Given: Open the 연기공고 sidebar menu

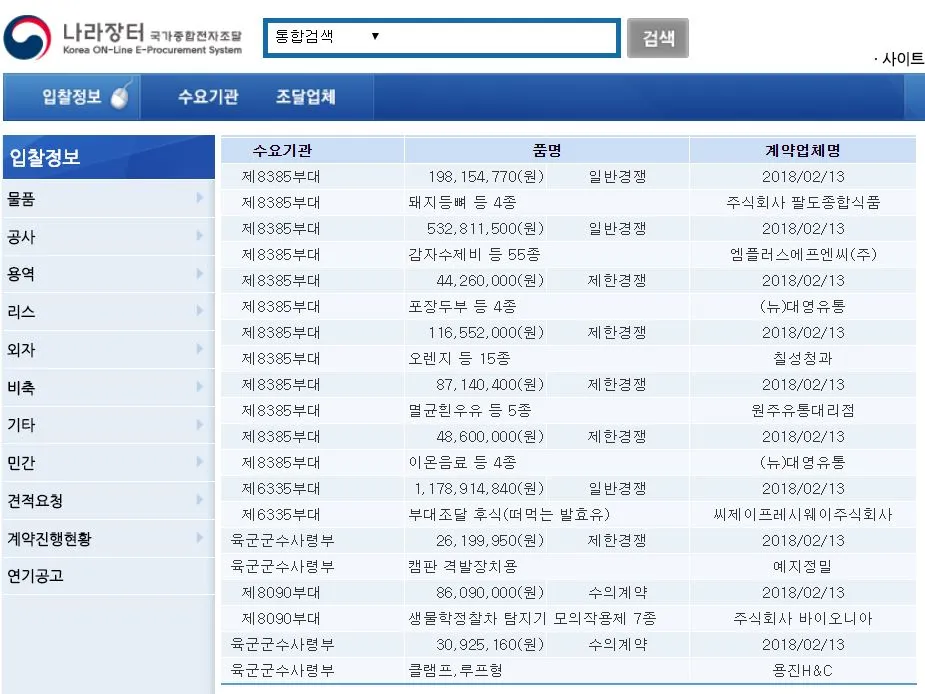Looking at the screenshot, I should pos(109,575).
